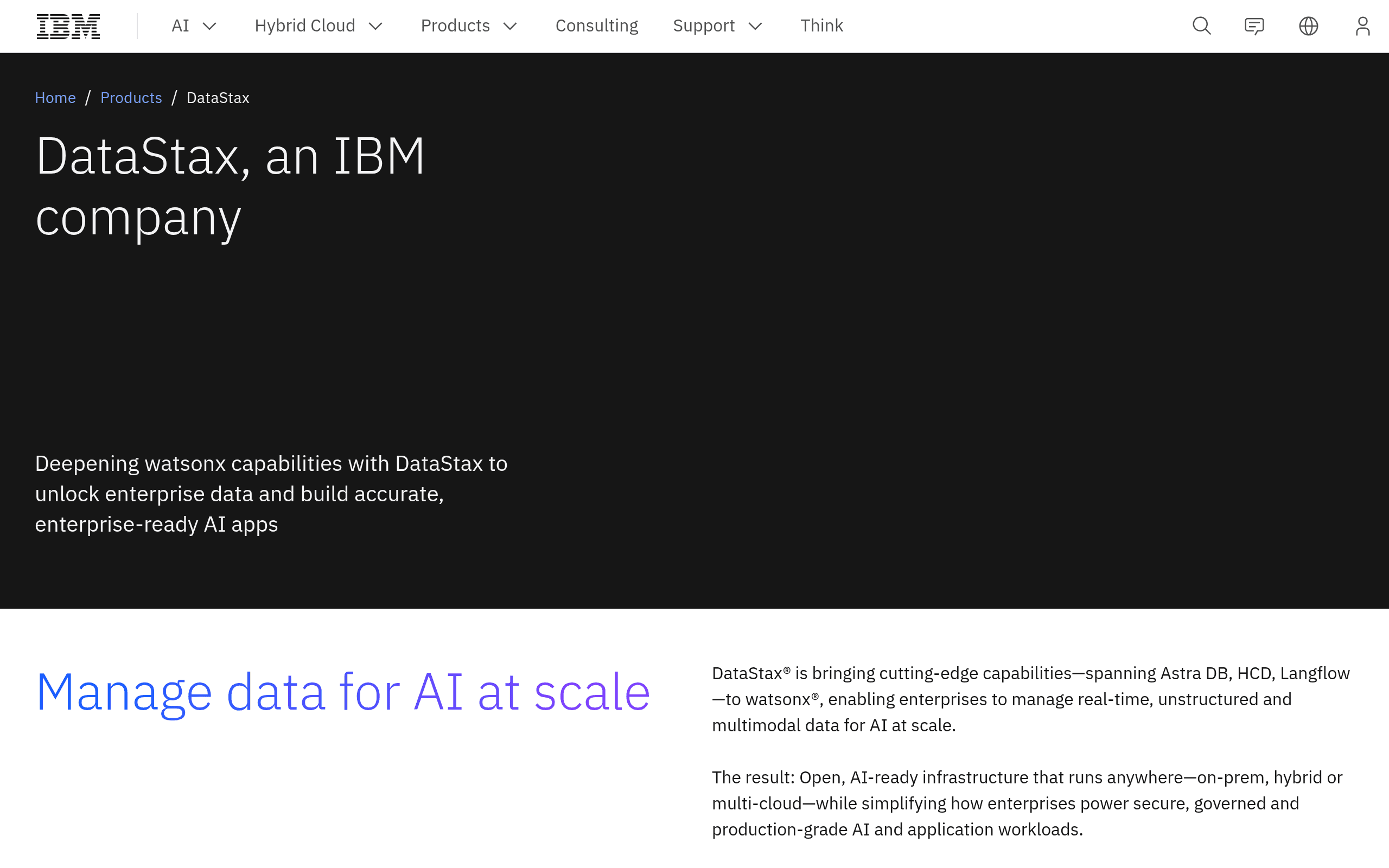The height and width of the screenshot is (868, 1389).
Task: Click the 'Deepening watsonx capabilities' paragraph
Action: click(x=271, y=494)
